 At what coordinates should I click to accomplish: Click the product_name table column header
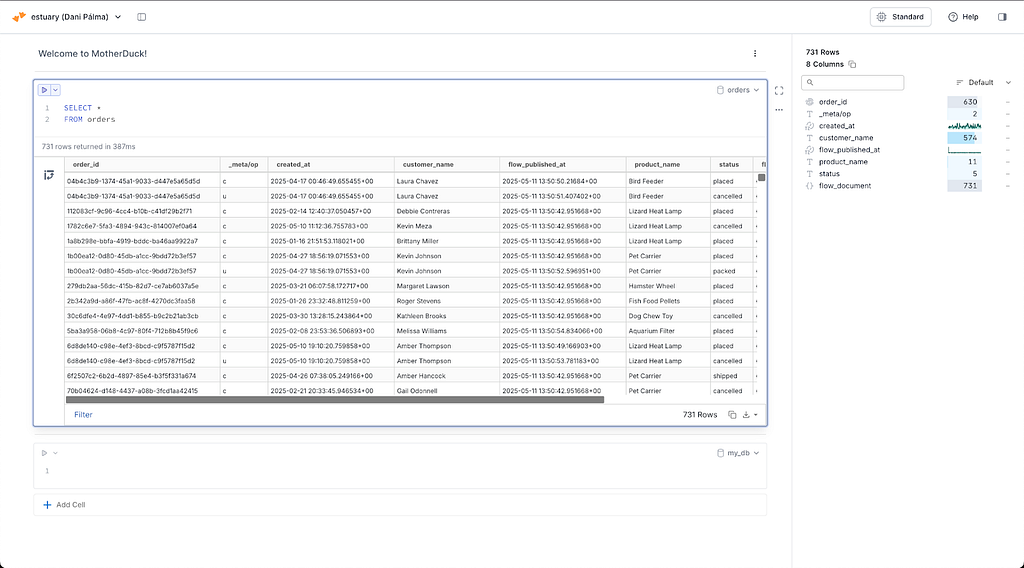[x=667, y=165]
